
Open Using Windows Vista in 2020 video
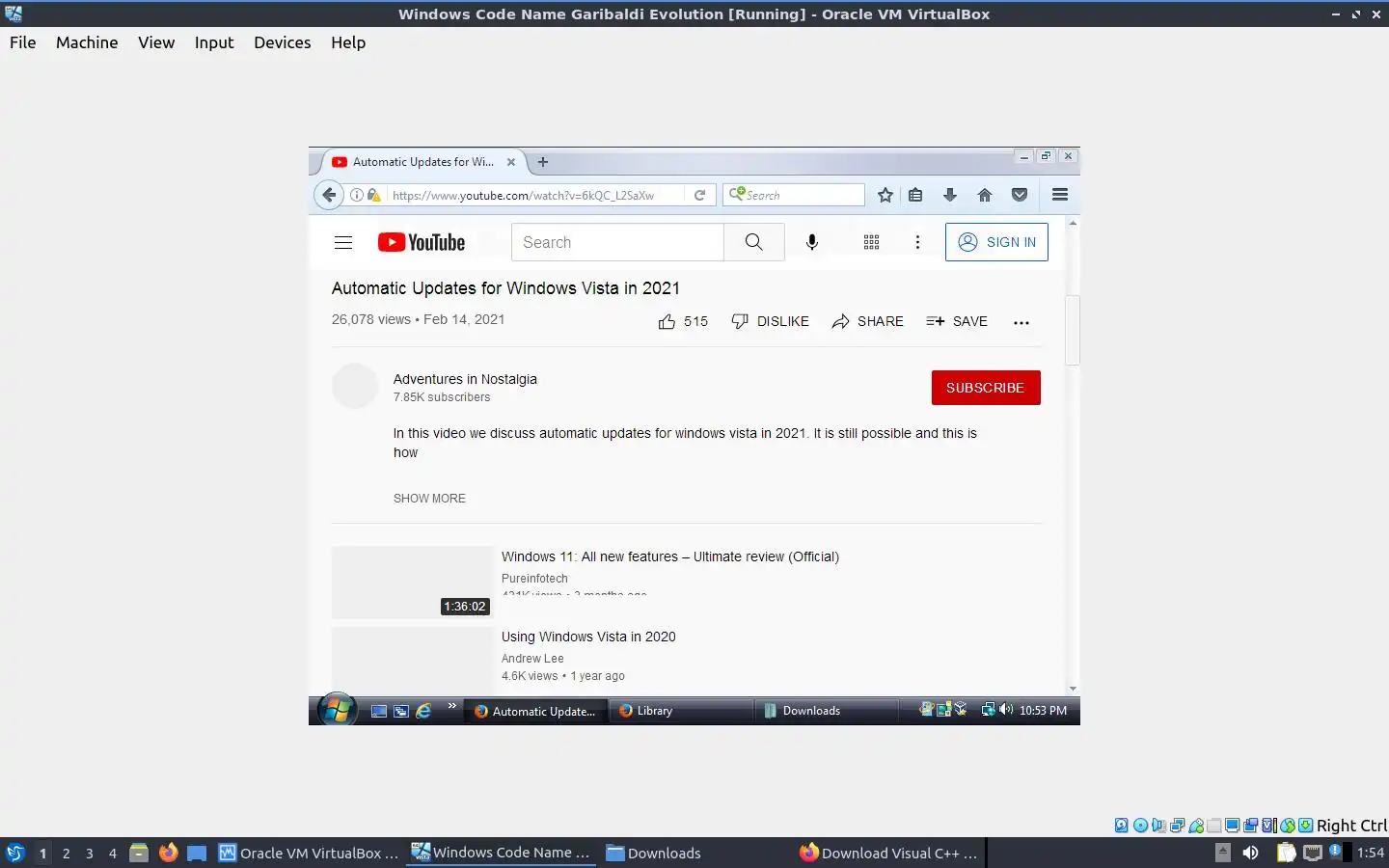click(588, 637)
